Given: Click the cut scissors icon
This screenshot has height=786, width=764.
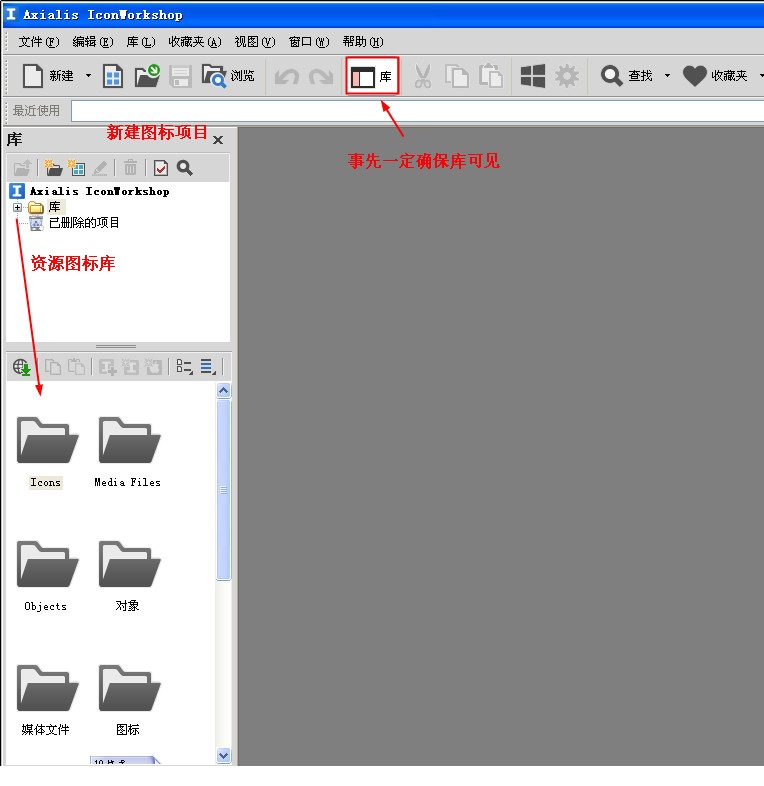Looking at the screenshot, I should coord(423,76).
